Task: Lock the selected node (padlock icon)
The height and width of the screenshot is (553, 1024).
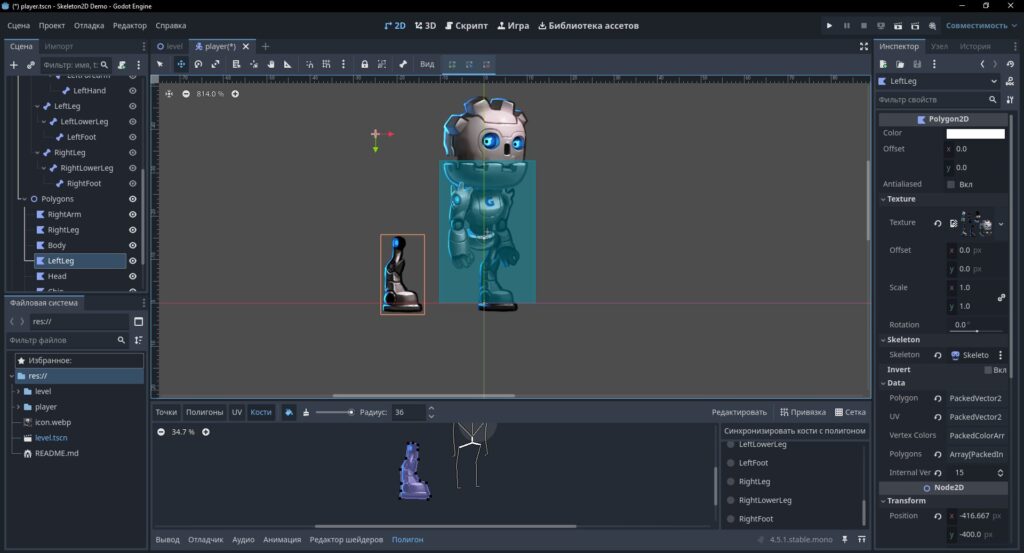Action: point(364,64)
